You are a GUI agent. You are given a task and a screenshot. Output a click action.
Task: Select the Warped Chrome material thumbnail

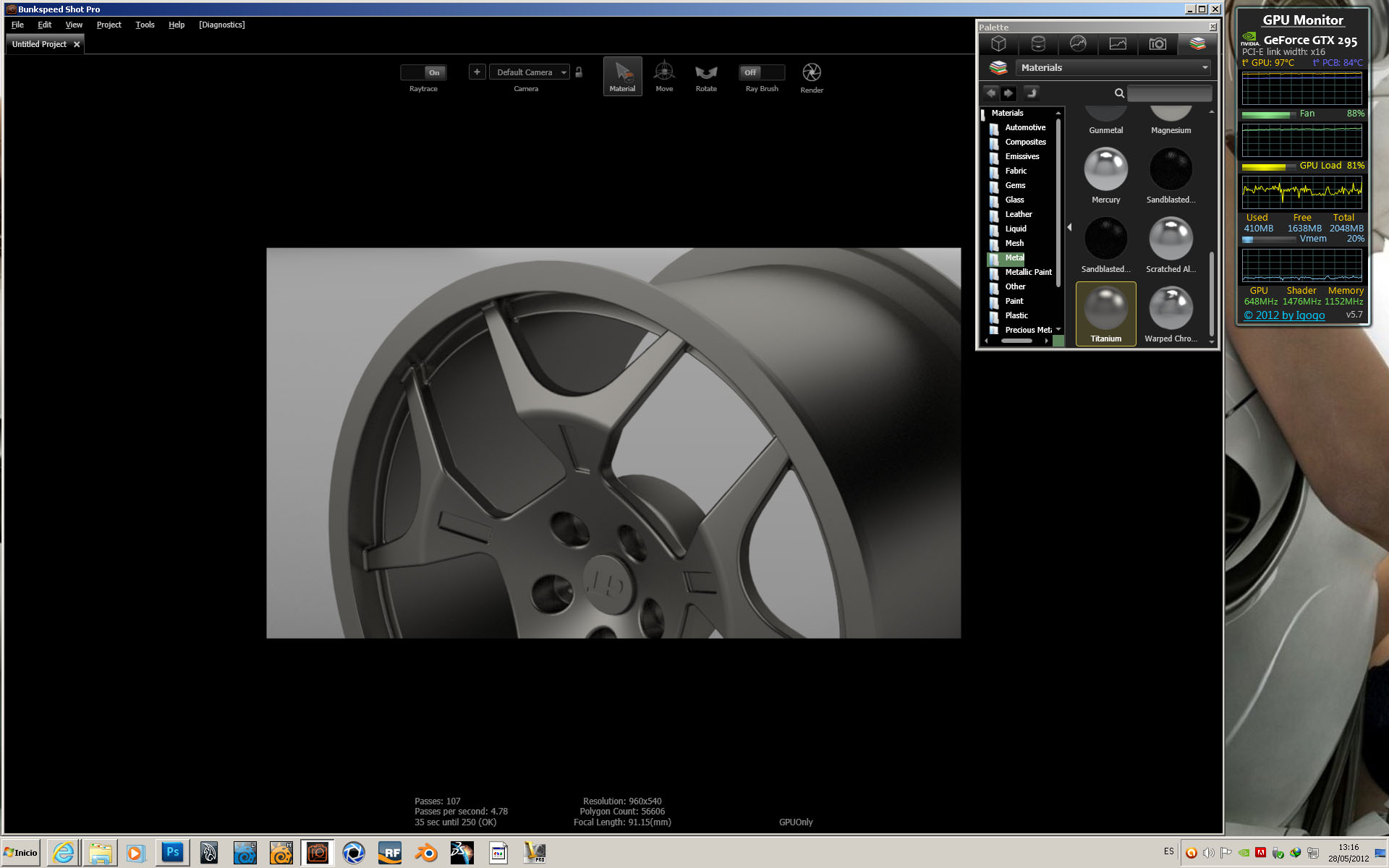(x=1171, y=314)
